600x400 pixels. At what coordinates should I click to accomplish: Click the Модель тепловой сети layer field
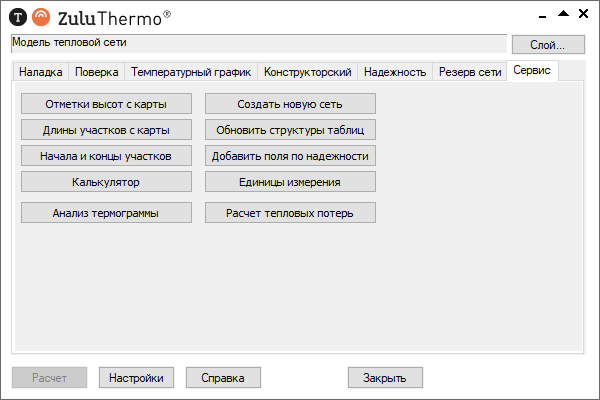(258, 43)
